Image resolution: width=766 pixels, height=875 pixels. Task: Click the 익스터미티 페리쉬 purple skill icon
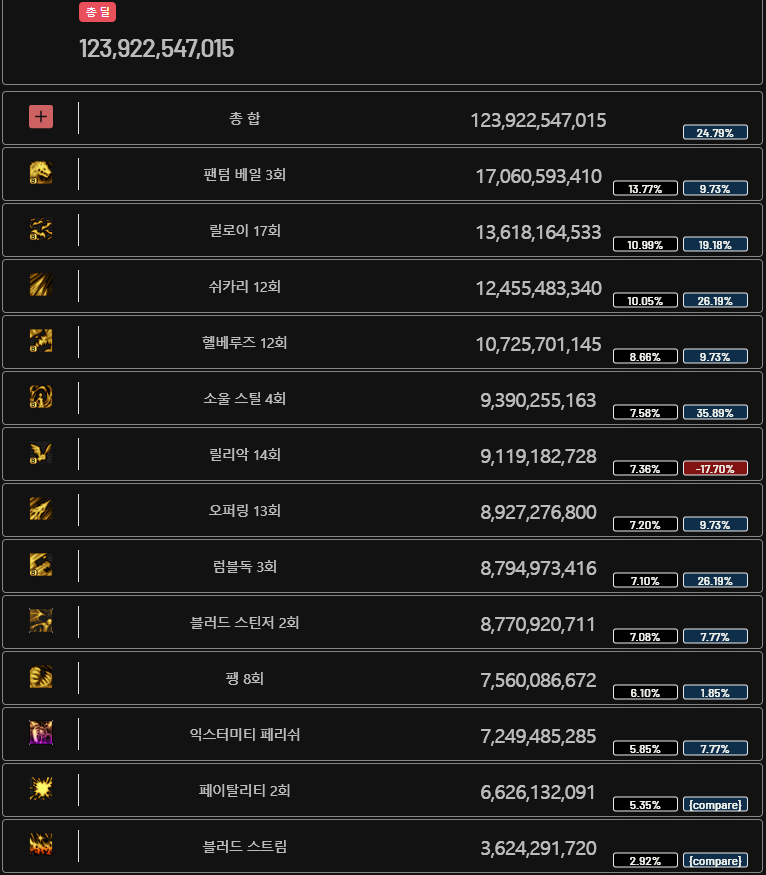(x=41, y=733)
